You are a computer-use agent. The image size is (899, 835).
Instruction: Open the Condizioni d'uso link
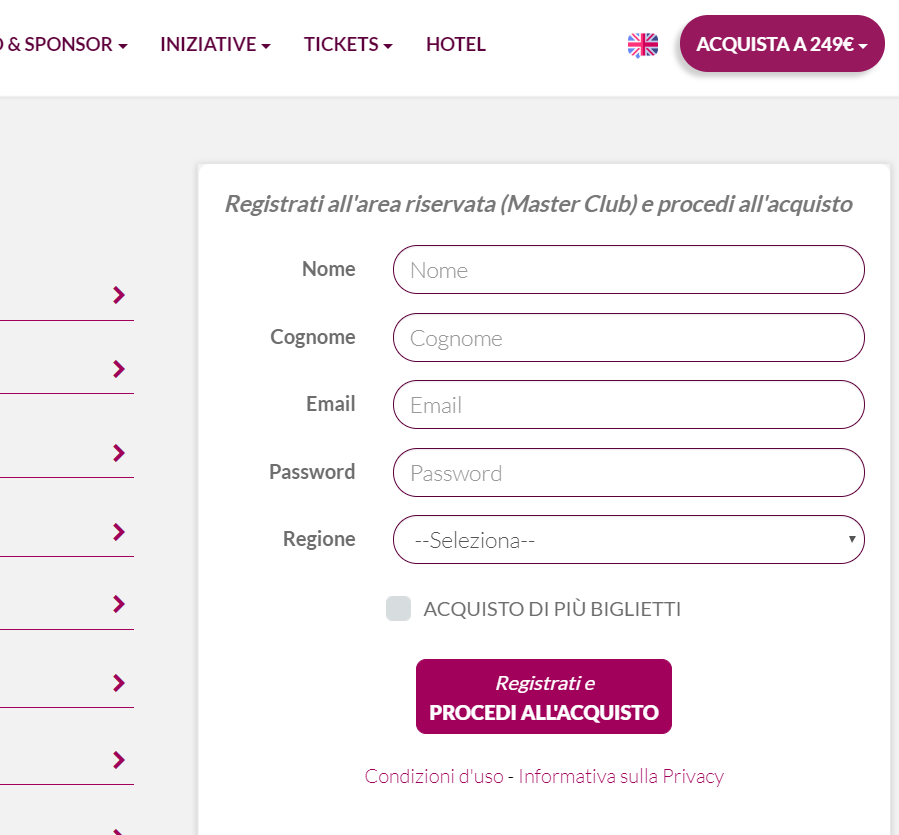point(434,776)
